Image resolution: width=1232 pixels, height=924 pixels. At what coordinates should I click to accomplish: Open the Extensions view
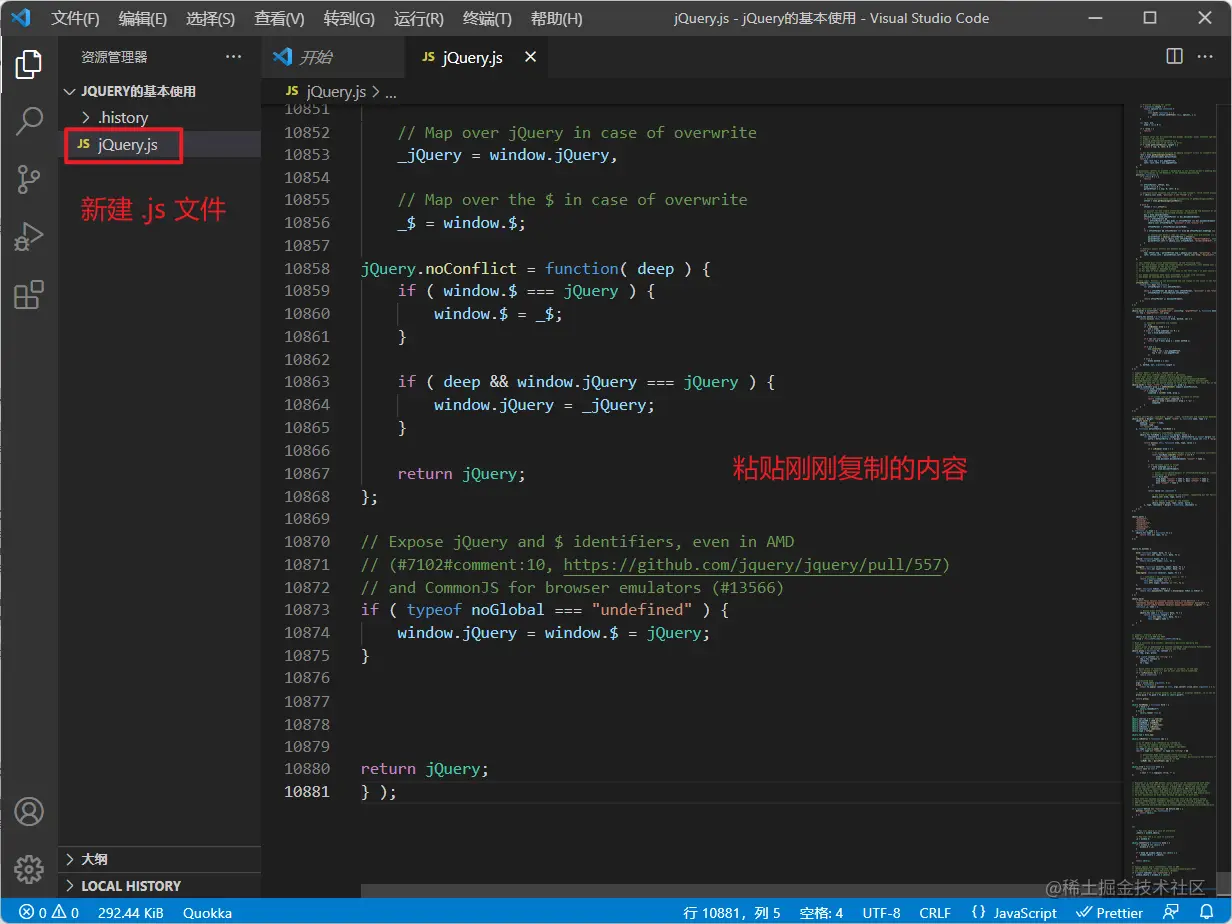pos(29,295)
